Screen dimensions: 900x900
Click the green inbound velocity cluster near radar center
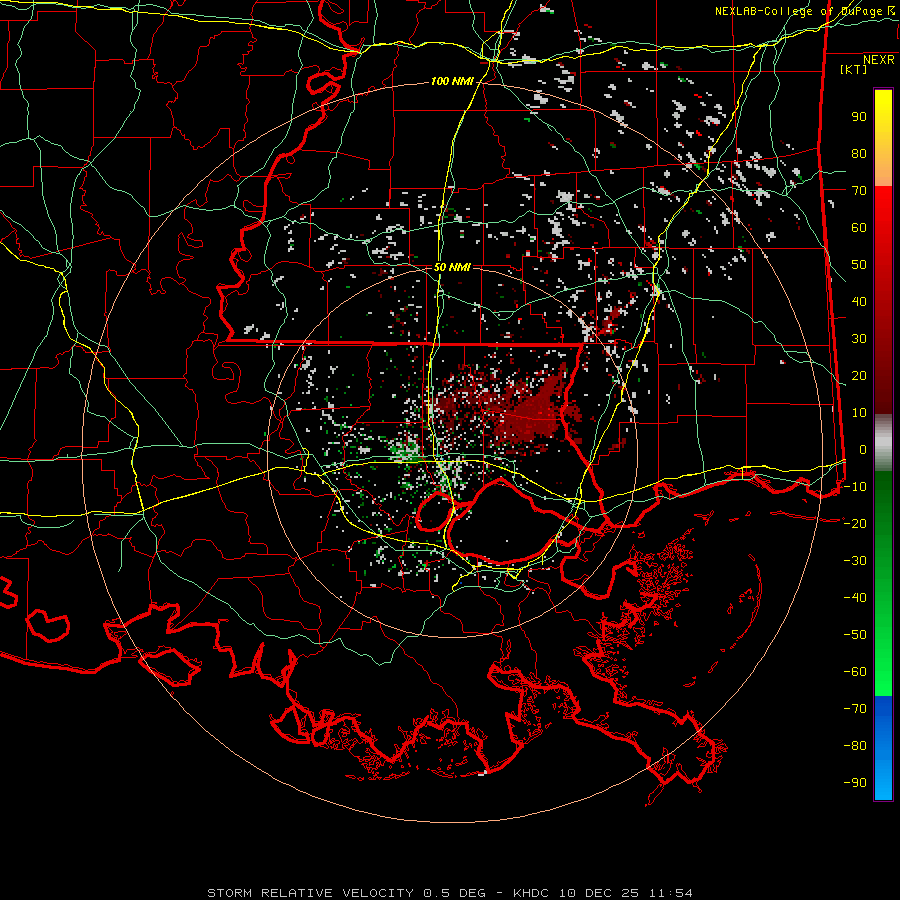tap(406, 449)
